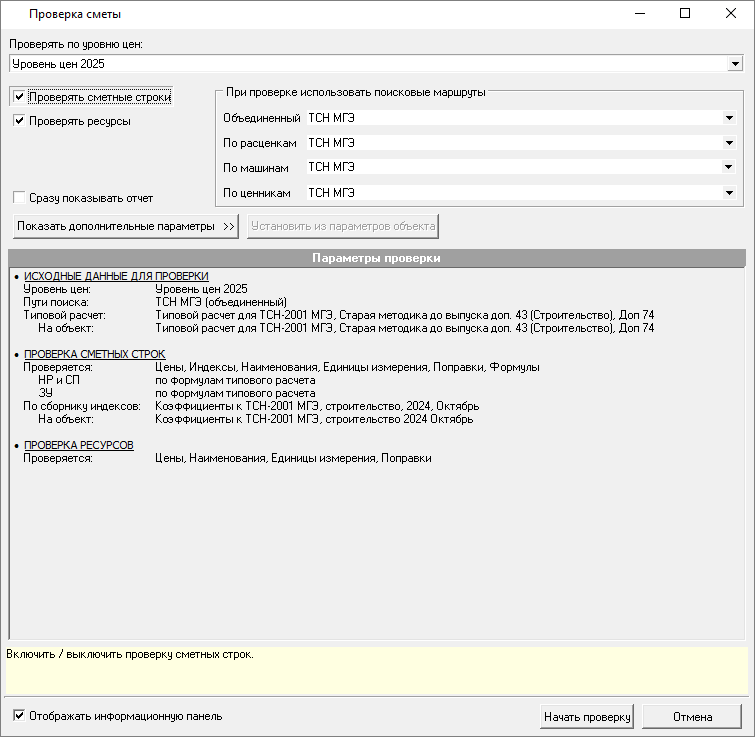The image size is (755, 737).
Task: Expand the 'Объединенный' search route dropdown
Action: [x=729, y=118]
